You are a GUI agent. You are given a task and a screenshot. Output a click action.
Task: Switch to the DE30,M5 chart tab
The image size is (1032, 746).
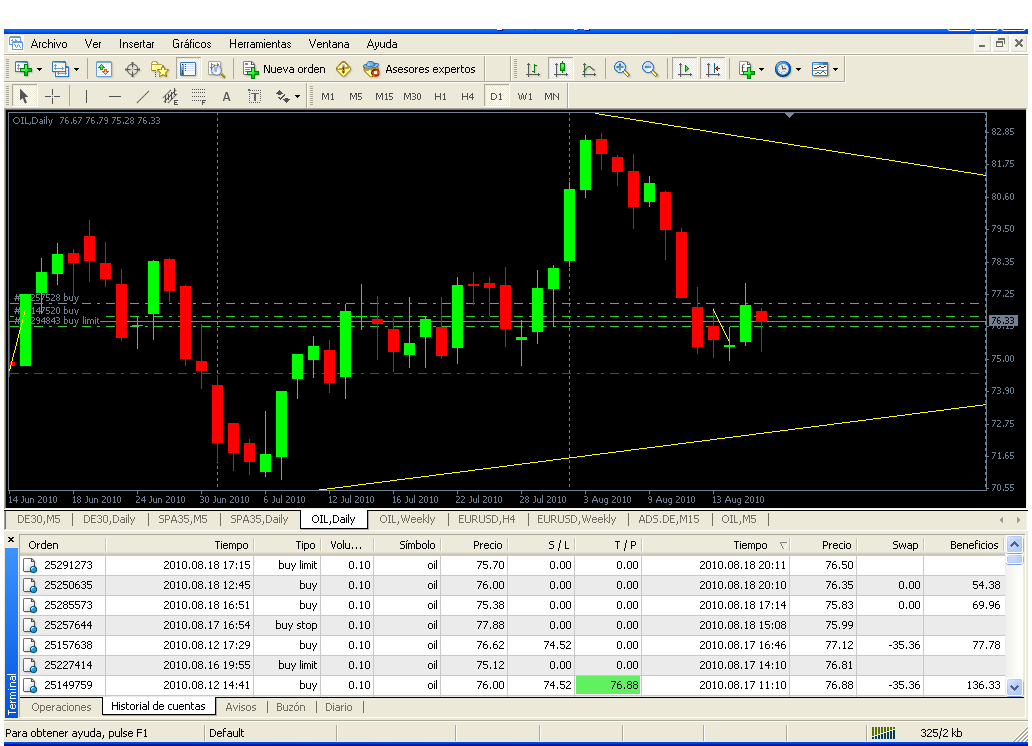click(39, 520)
